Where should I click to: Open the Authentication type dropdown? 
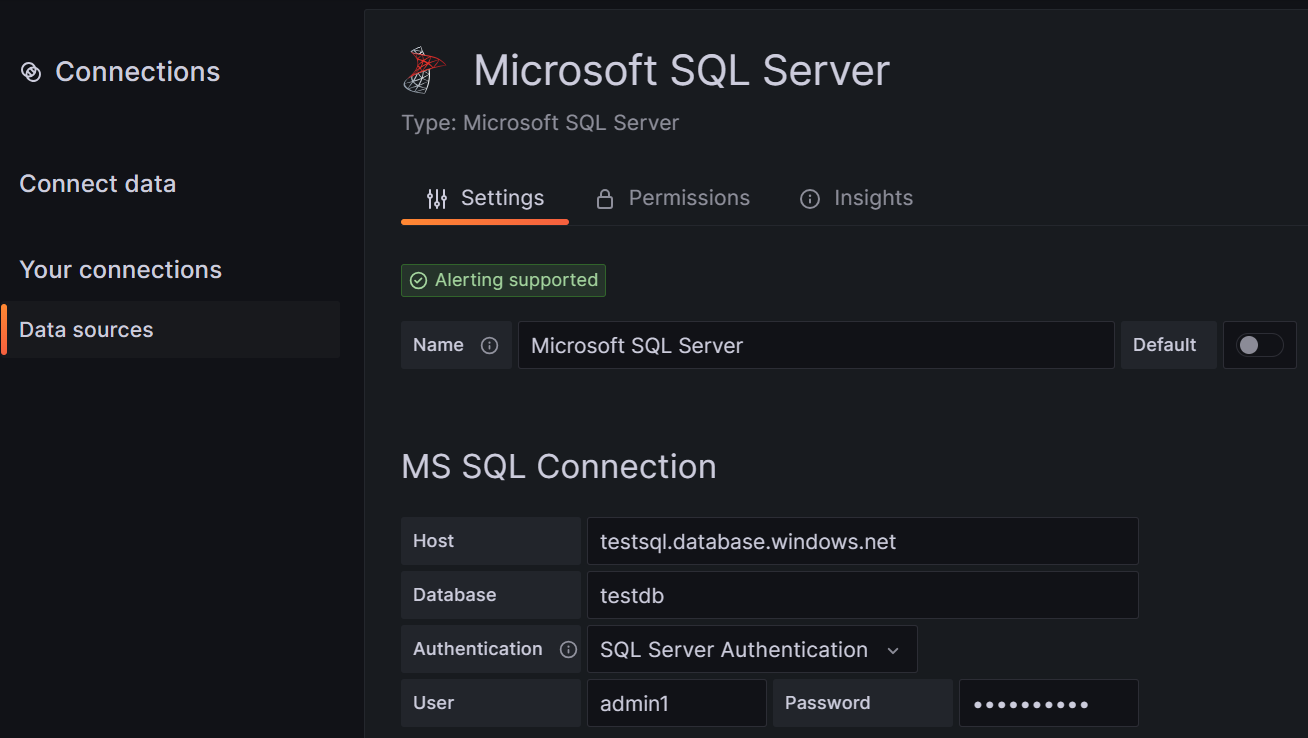tap(752, 649)
